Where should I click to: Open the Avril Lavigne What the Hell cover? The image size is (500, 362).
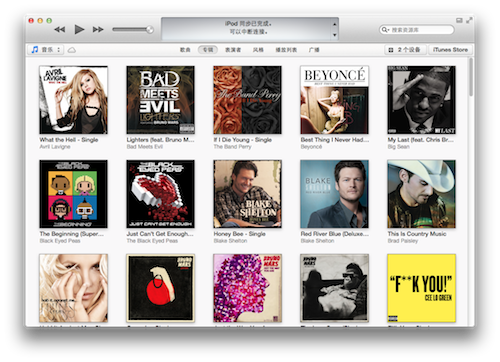click(73, 100)
